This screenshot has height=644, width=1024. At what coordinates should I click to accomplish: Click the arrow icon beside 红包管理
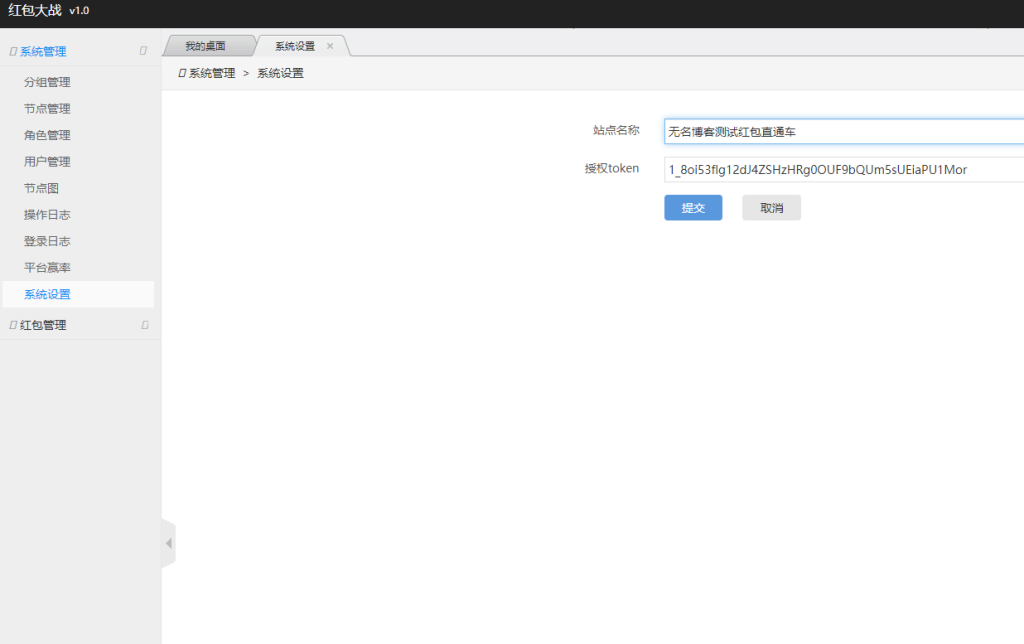145,325
